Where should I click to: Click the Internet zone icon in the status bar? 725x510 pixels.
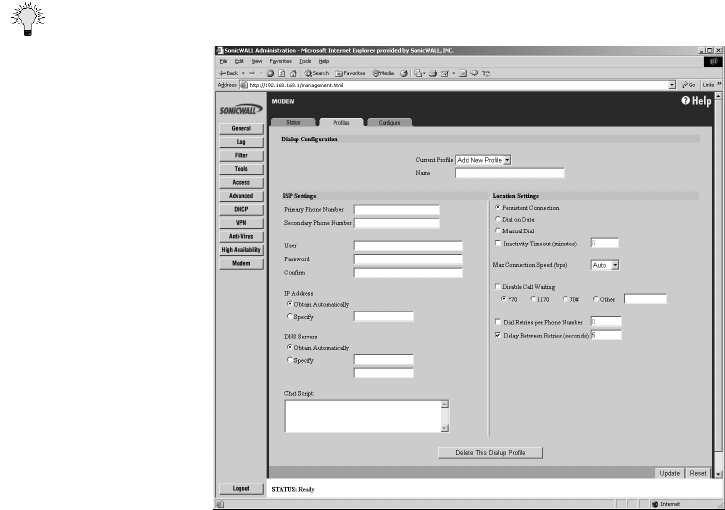click(654, 504)
